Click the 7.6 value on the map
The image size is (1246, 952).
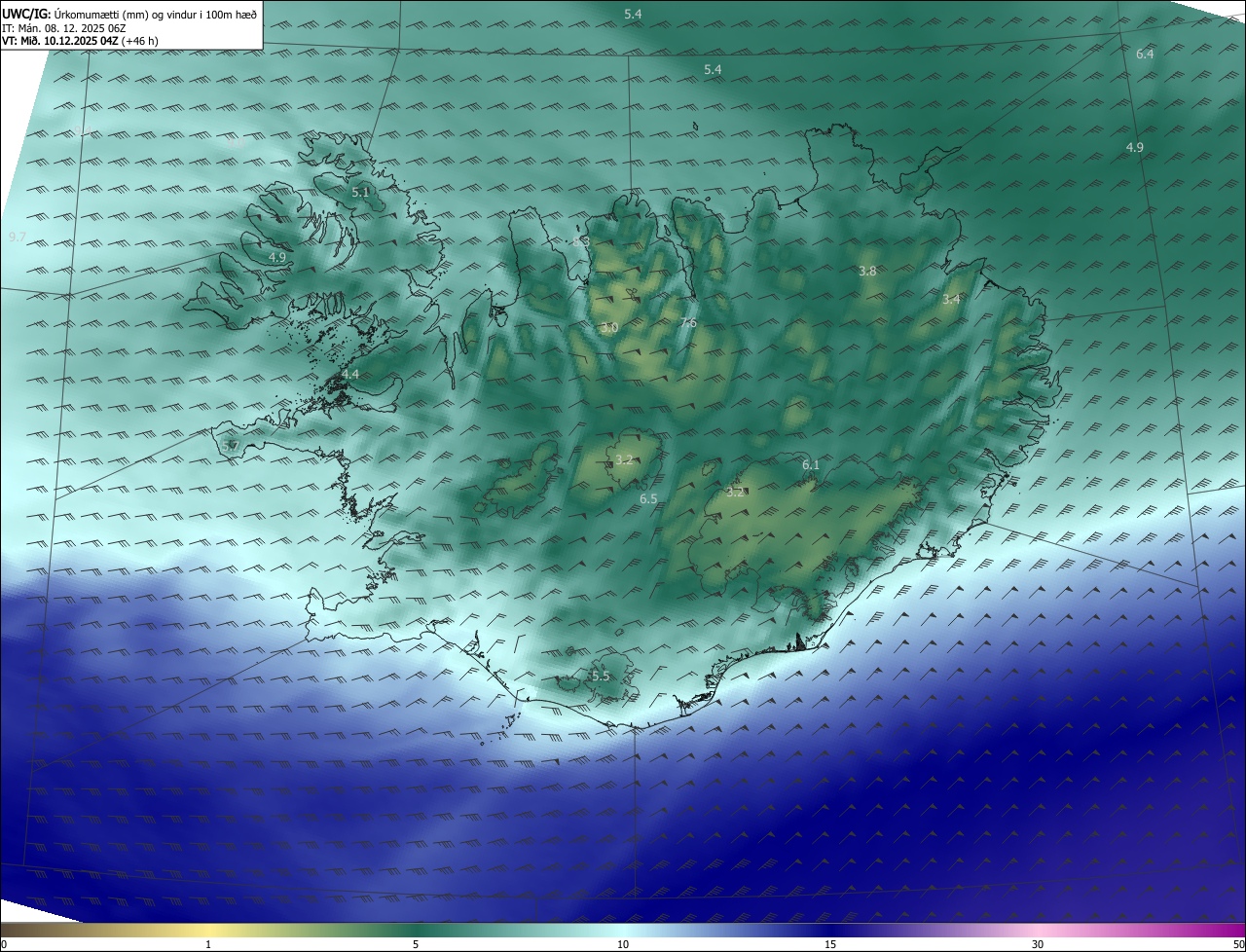coord(687,323)
